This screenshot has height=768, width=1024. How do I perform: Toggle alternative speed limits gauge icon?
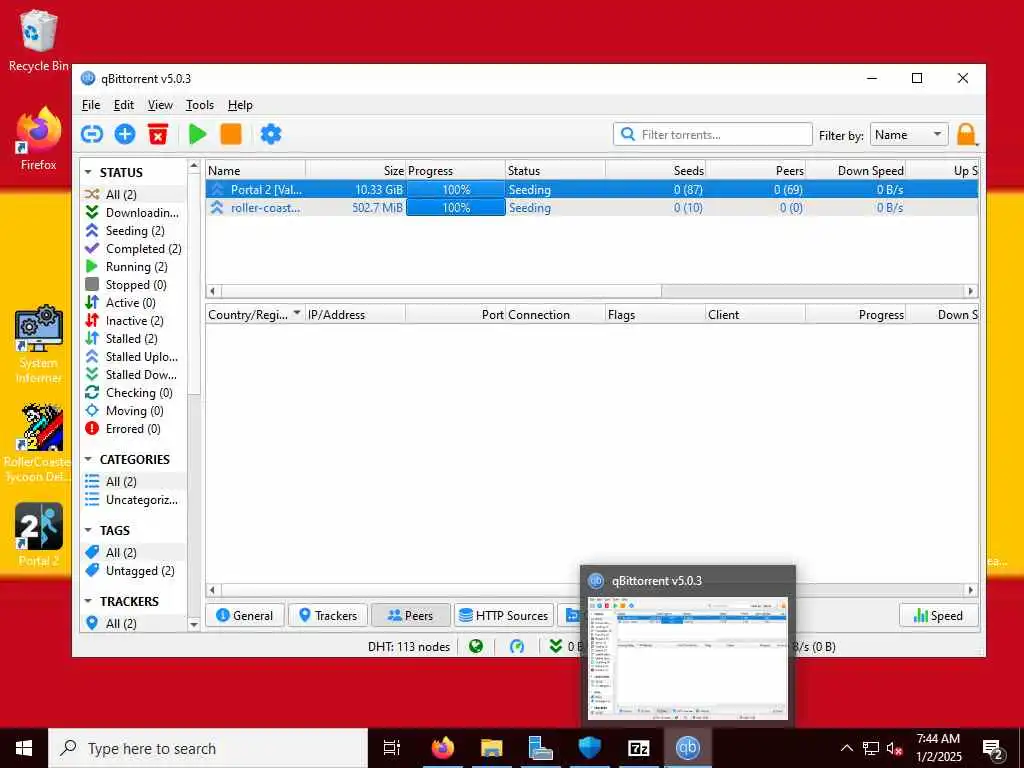(x=517, y=647)
